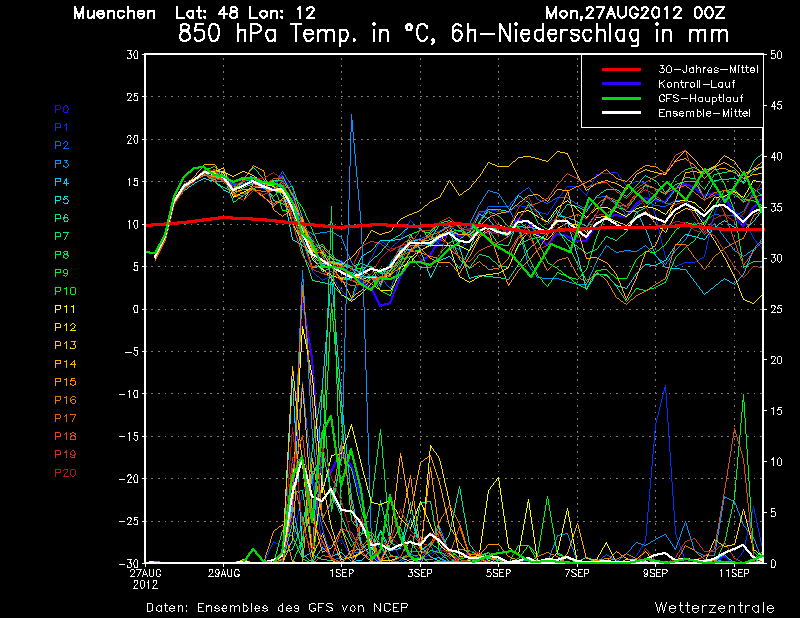Click the 25 precipitation axis value
Screen dimensions: 800x618
coord(776,309)
